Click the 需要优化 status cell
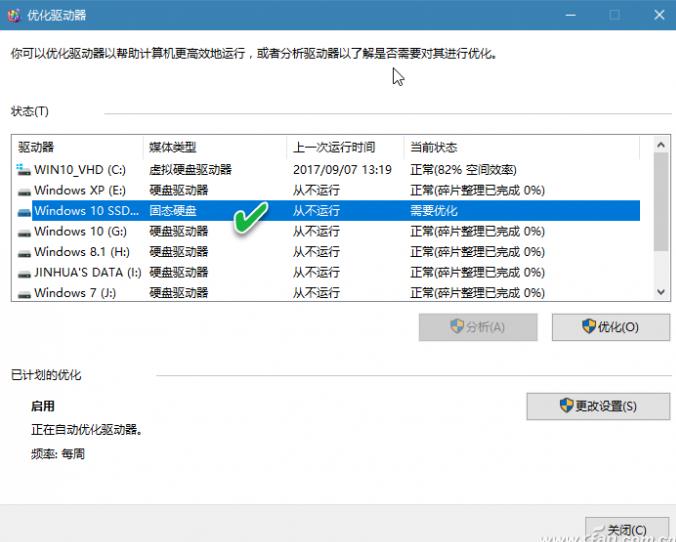This screenshot has width=676, height=542. (434, 210)
